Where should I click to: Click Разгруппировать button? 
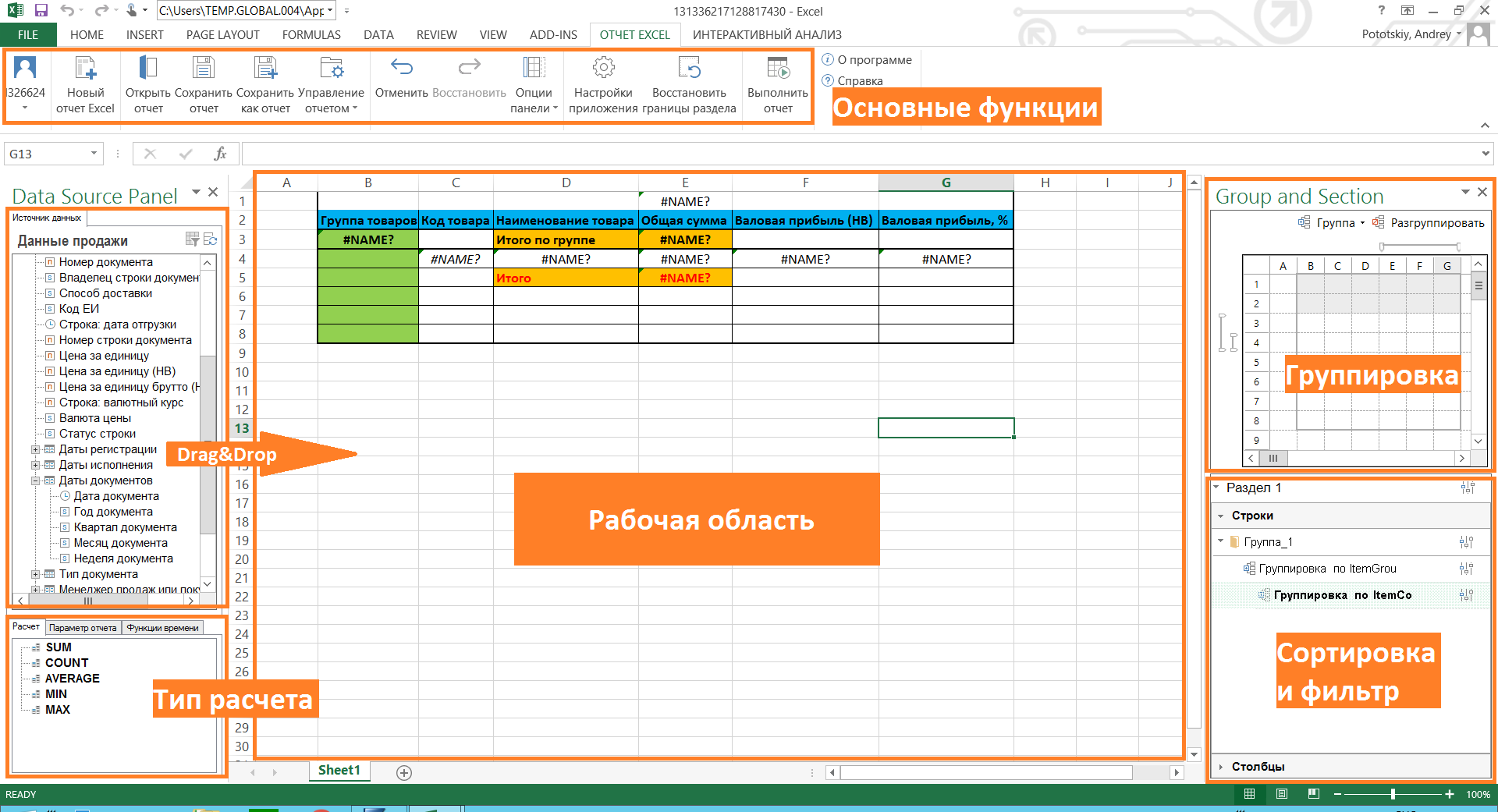click(x=1429, y=223)
